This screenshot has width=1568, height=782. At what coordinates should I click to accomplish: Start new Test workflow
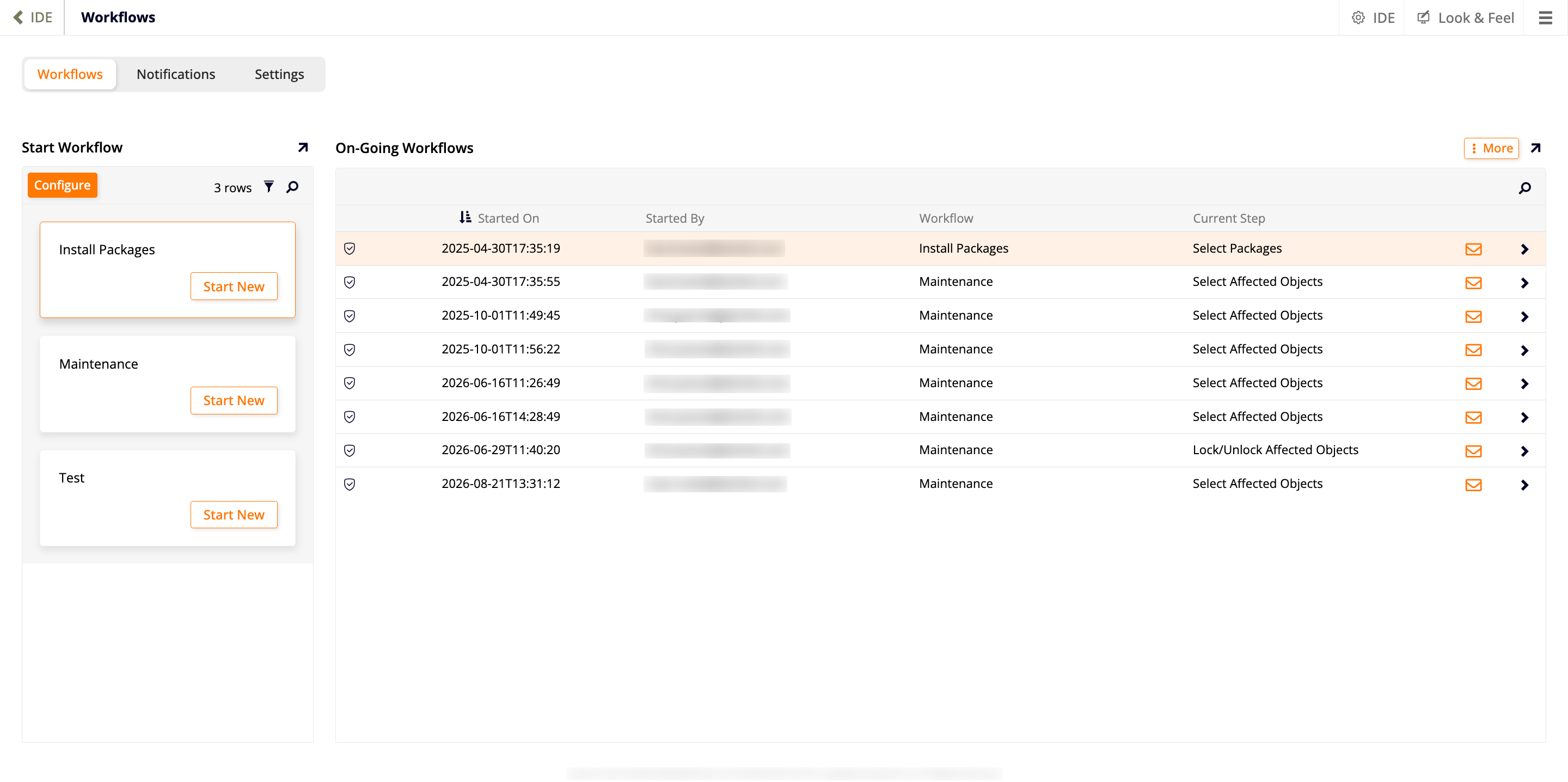pos(234,515)
